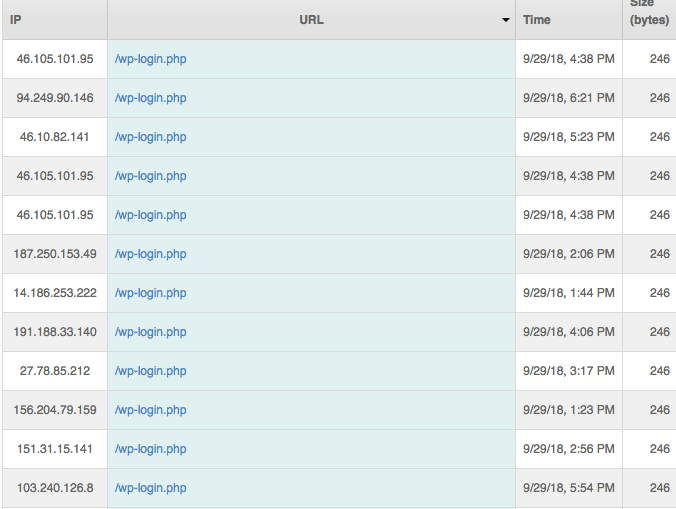Screen dimensions: 676x509
Task: Click size 246 in the 103.240.126.8 row
Action: coord(660,488)
